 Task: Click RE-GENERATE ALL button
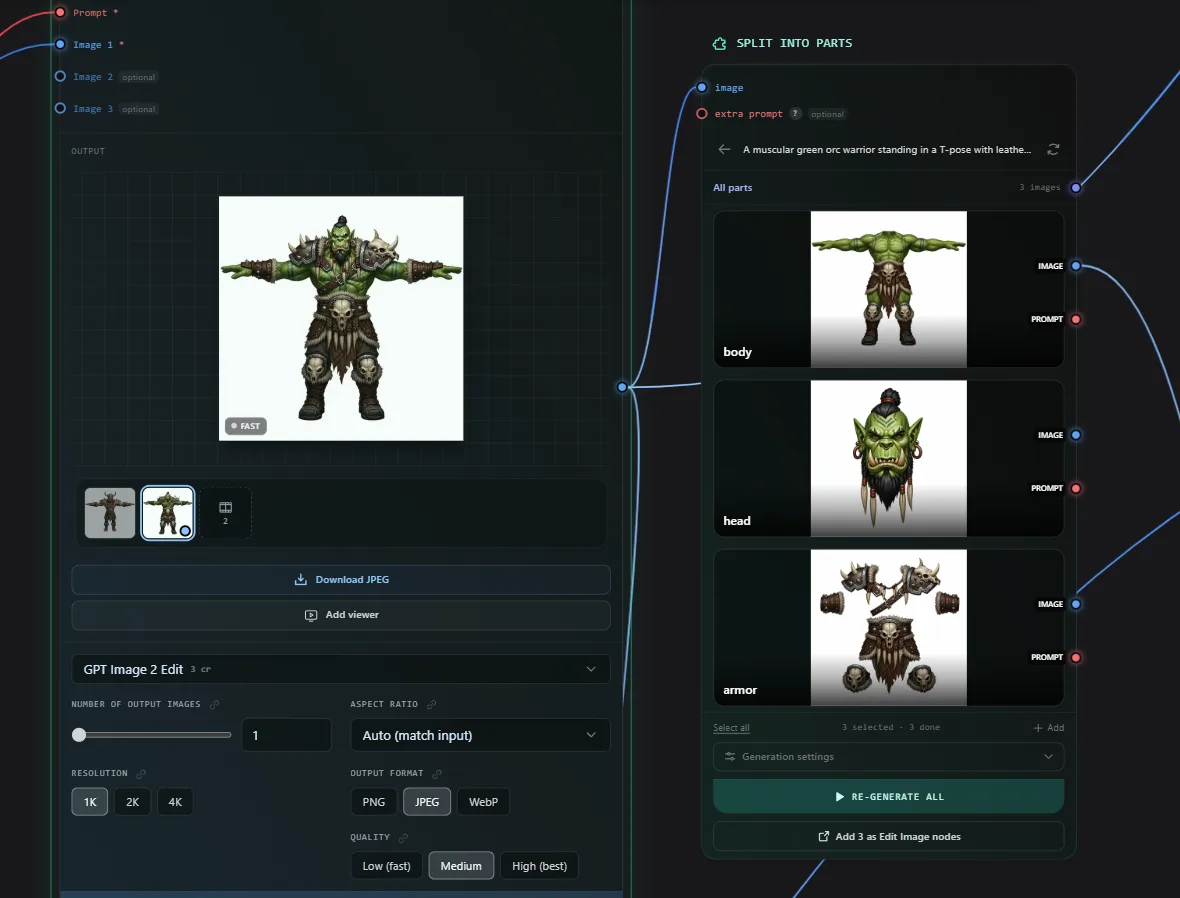click(889, 796)
